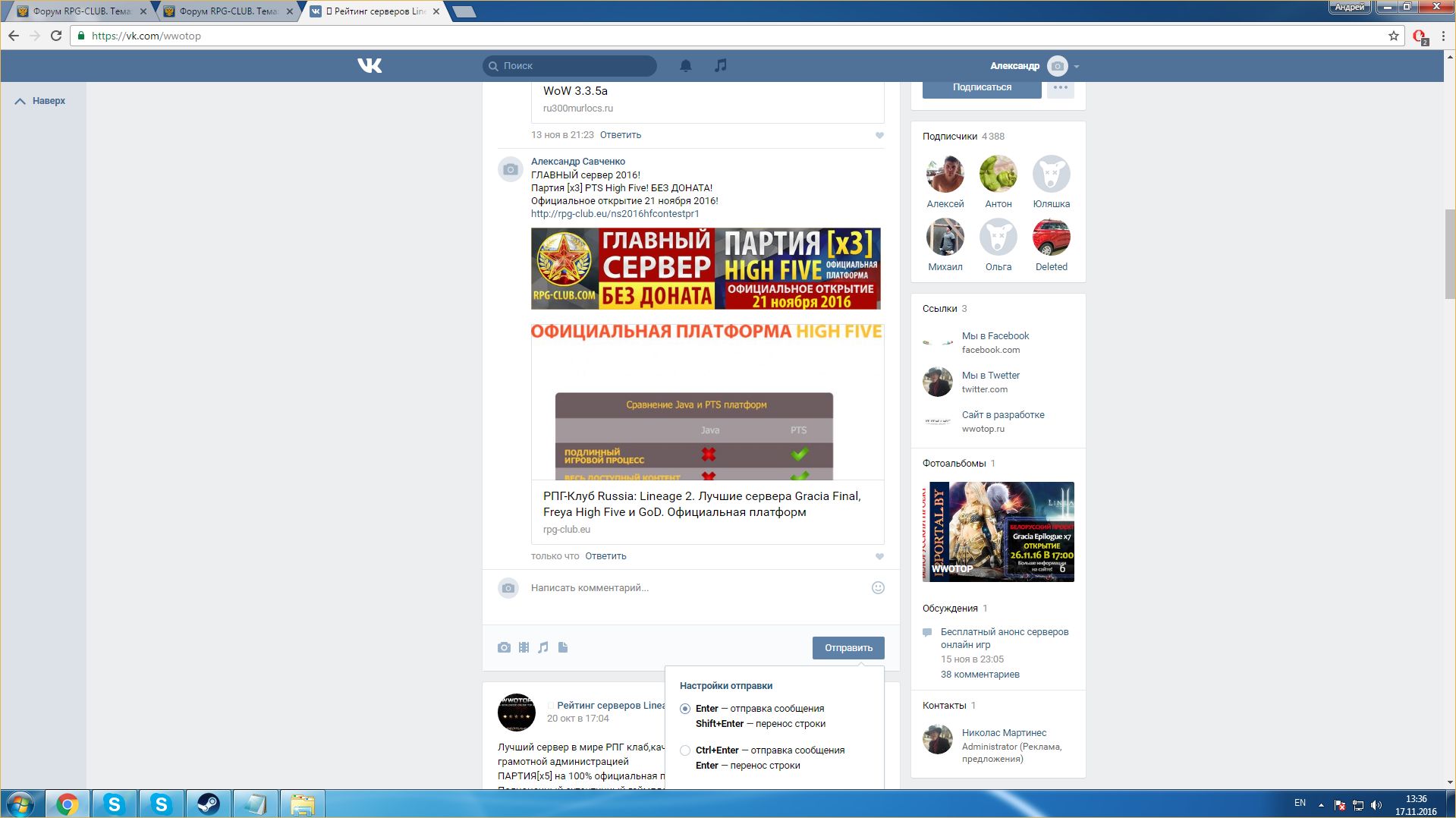Open the rpg-club.eu/ns2016hfcontestpr1 link
This screenshot has height=818, width=1456.
pos(615,214)
